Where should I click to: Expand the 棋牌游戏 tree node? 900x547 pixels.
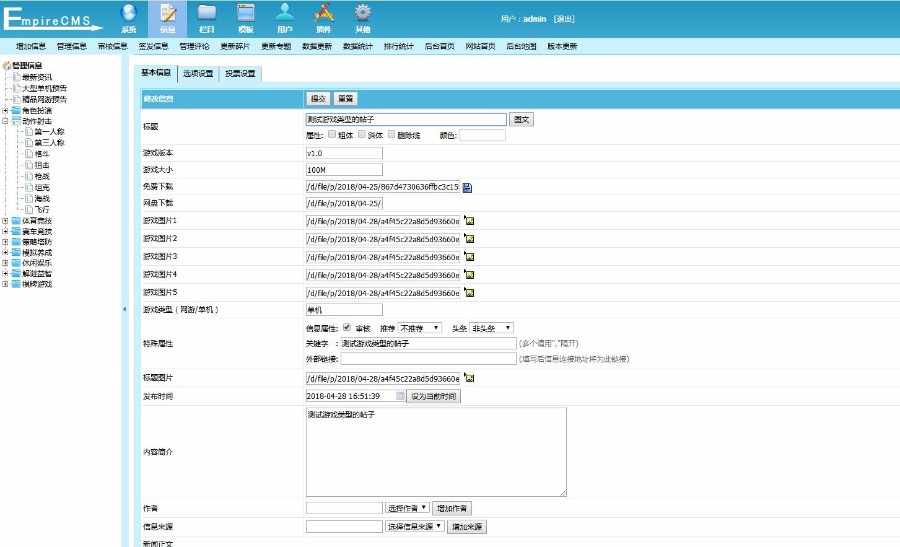[5, 284]
